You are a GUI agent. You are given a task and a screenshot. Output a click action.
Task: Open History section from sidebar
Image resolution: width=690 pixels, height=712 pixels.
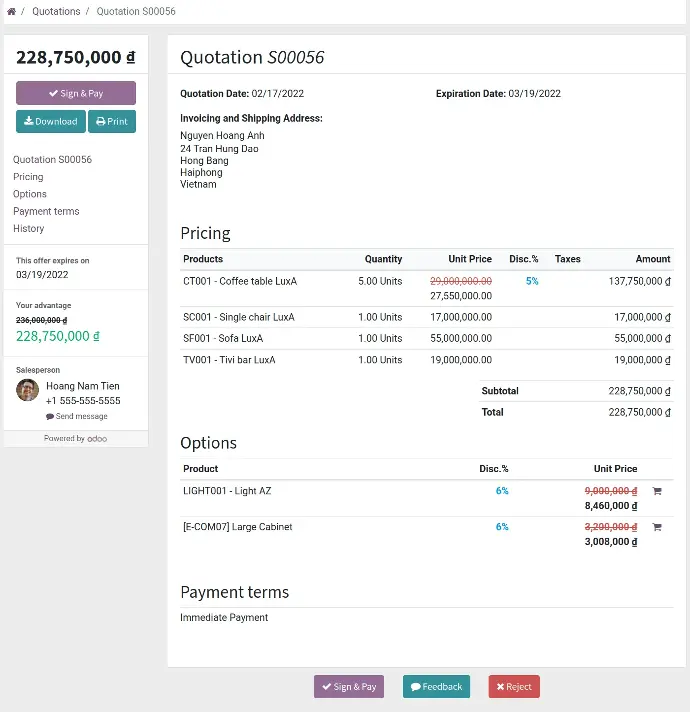(29, 229)
